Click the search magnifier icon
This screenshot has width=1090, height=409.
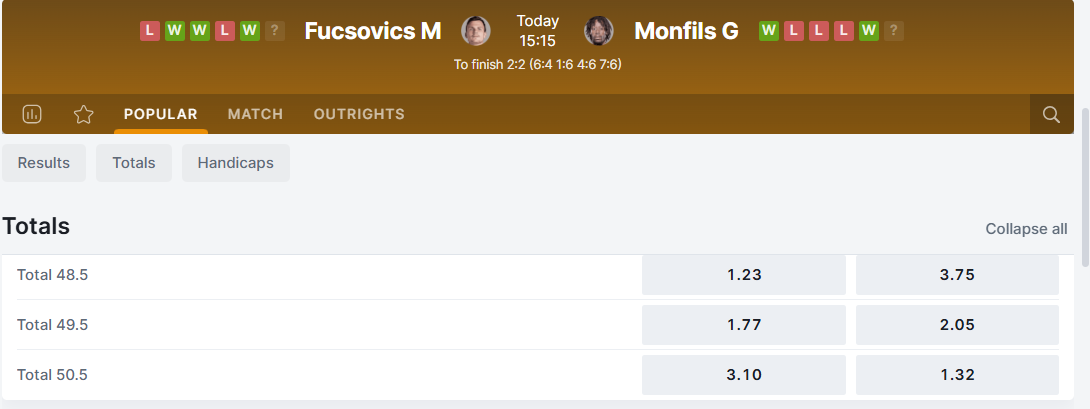(1051, 114)
